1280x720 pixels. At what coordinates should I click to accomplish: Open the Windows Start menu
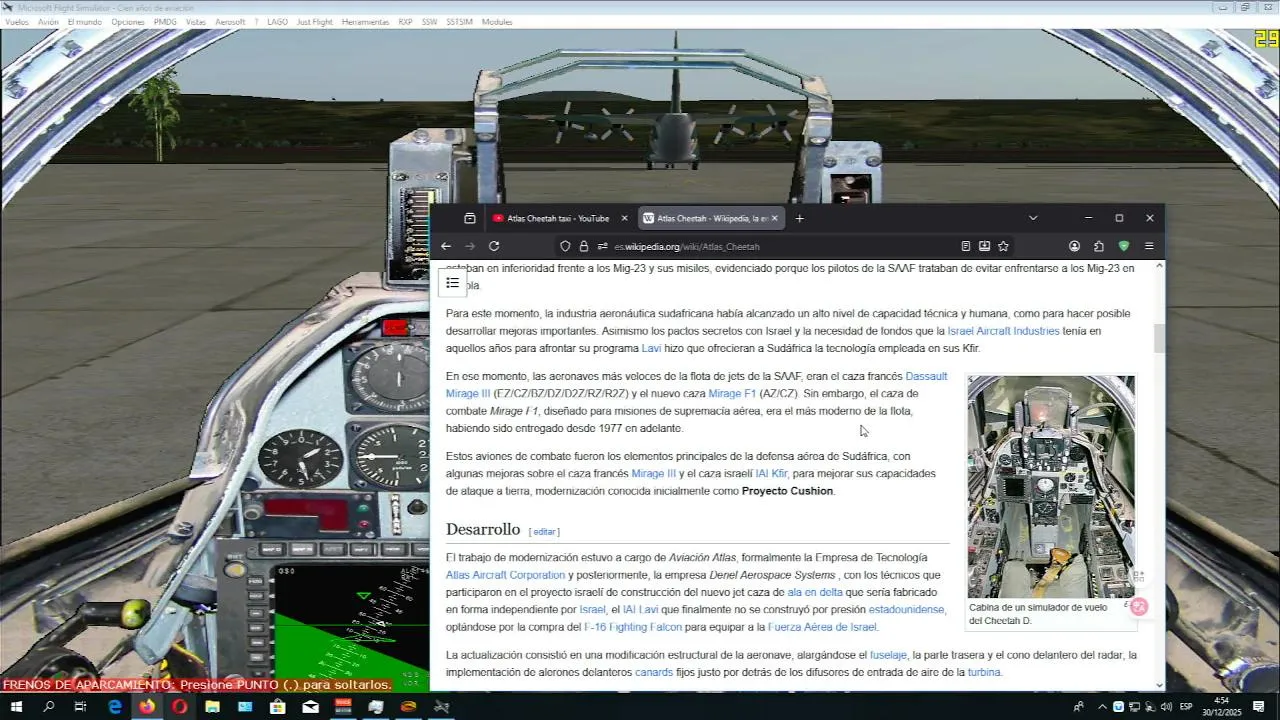pos(16,707)
